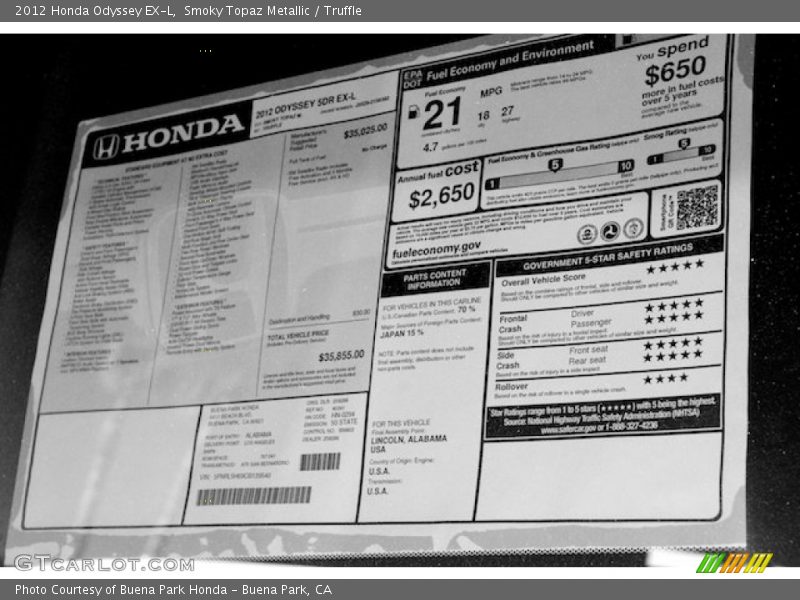Click the "4.7" gallons per 100 miles
The image size is (800, 600).
430,147
